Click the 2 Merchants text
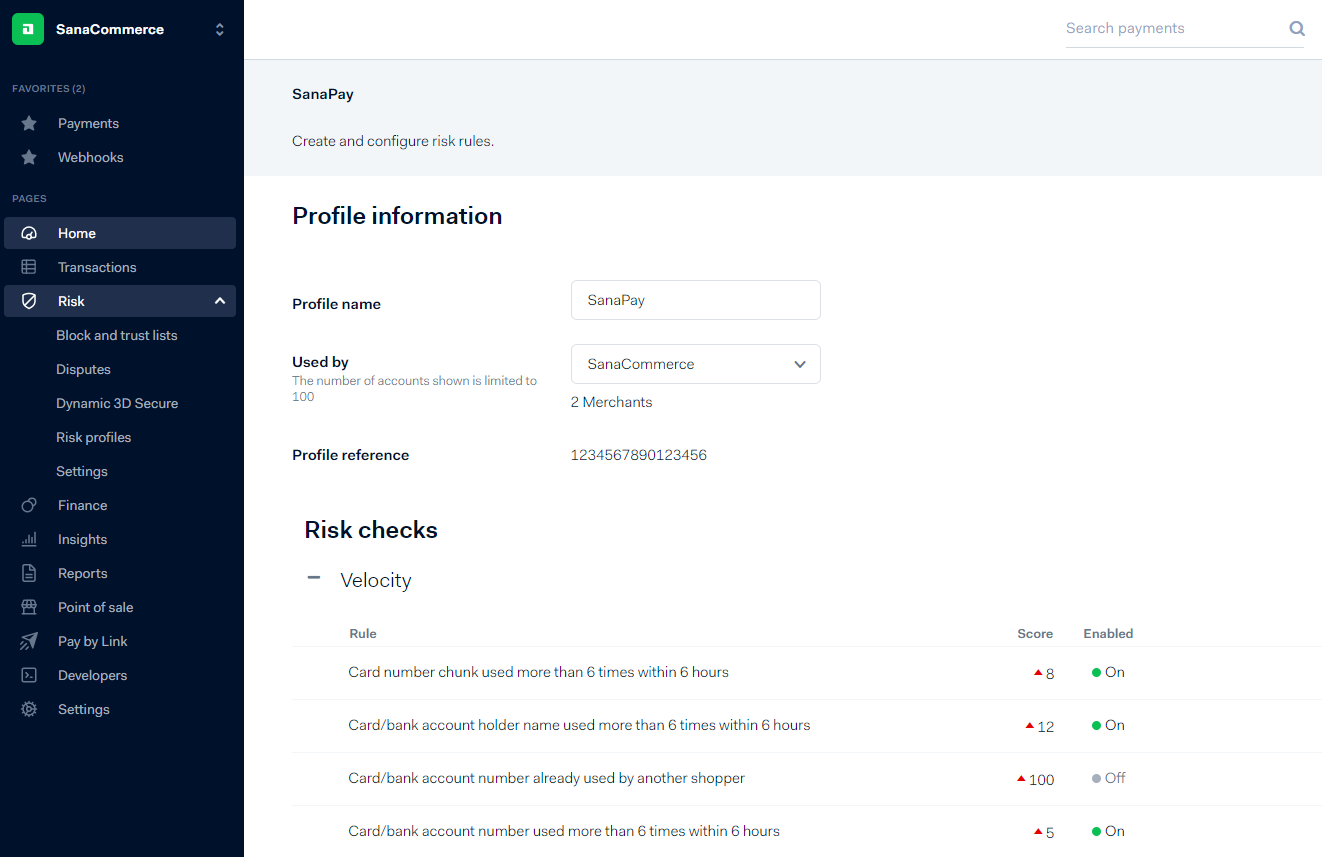This screenshot has height=857, width=1322. pyautogui.click(x=611, y=402)
